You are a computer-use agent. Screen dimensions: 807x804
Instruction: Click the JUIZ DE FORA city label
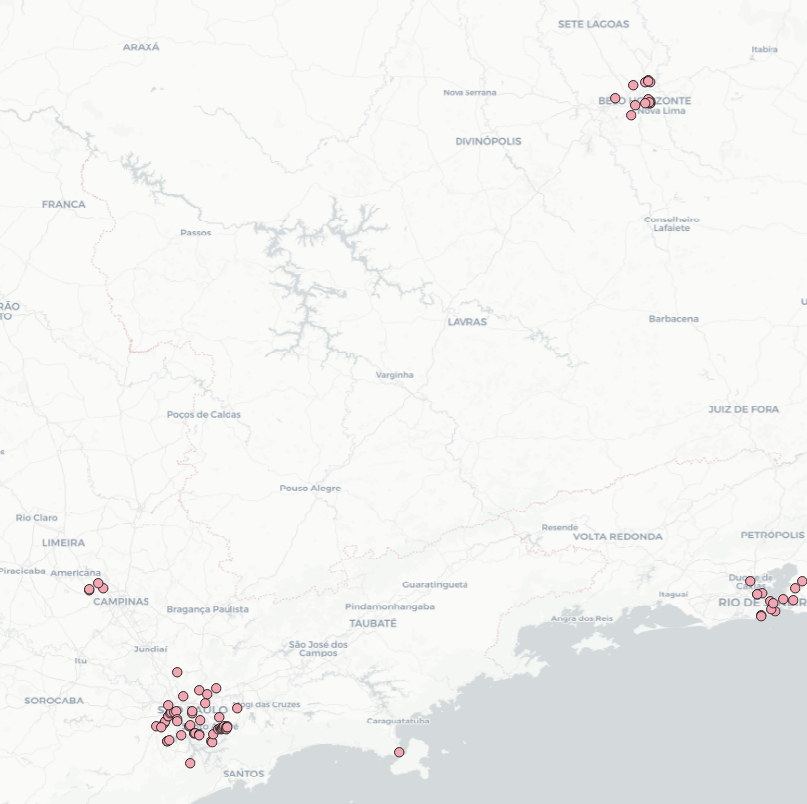[743, 409]
